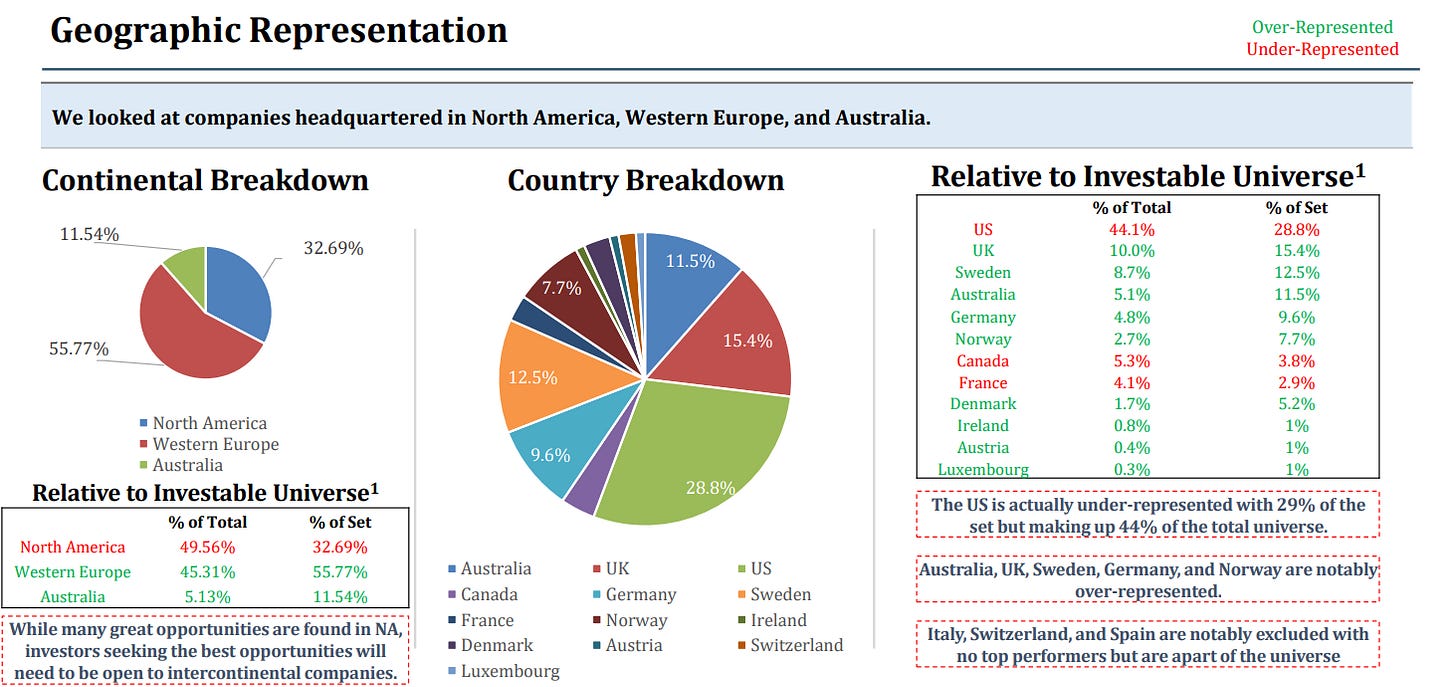The height and width of the screenshot is (687, 1456).
Task: Click the Canada legend color swatch
Action: pos(452,595)
